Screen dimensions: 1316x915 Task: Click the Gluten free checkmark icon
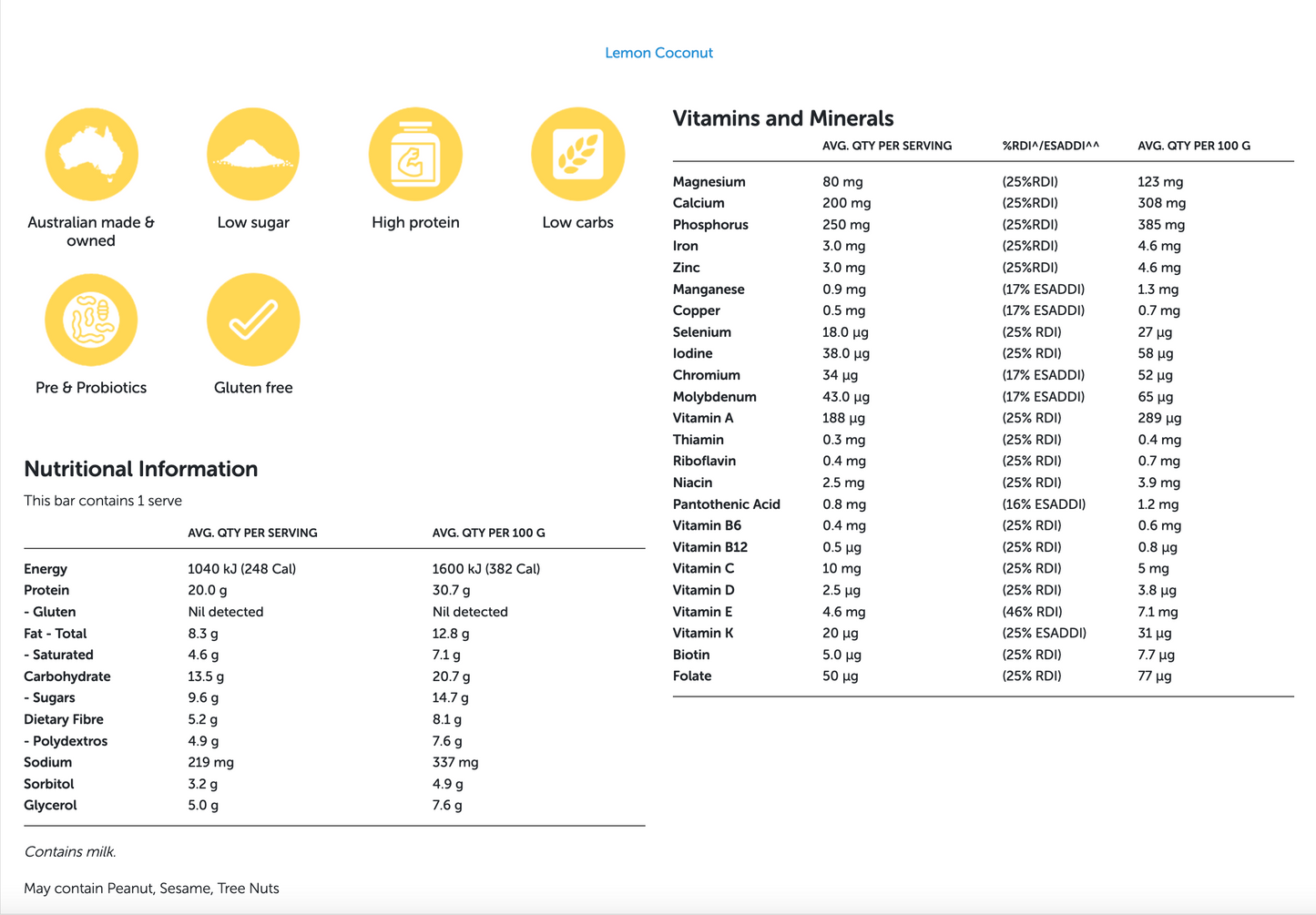pos(253,320)
